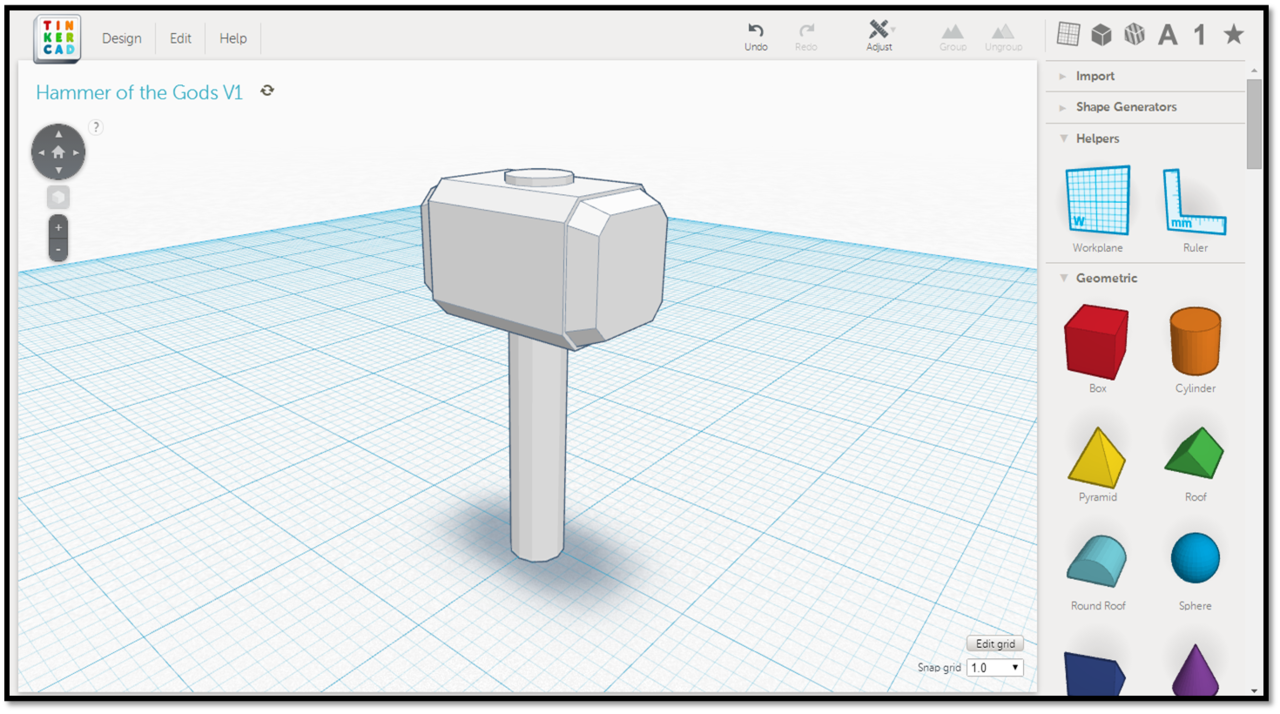Open the Adjust tools icon
This screenshot has width=1280, height=714.
coord(879,30)
